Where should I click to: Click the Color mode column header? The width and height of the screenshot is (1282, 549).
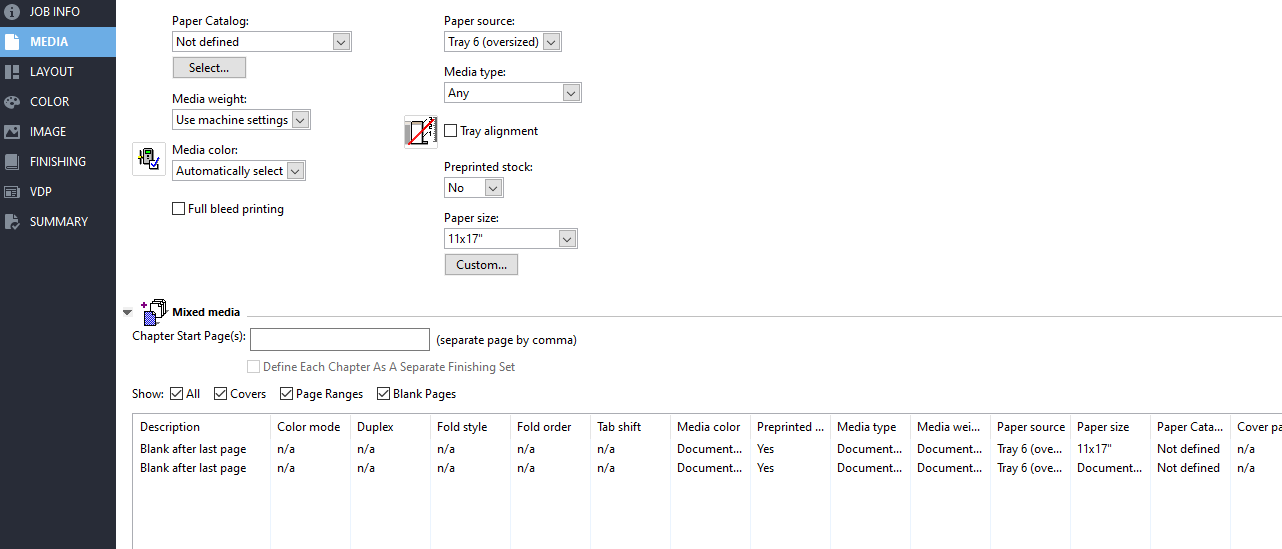click(311, 427)
